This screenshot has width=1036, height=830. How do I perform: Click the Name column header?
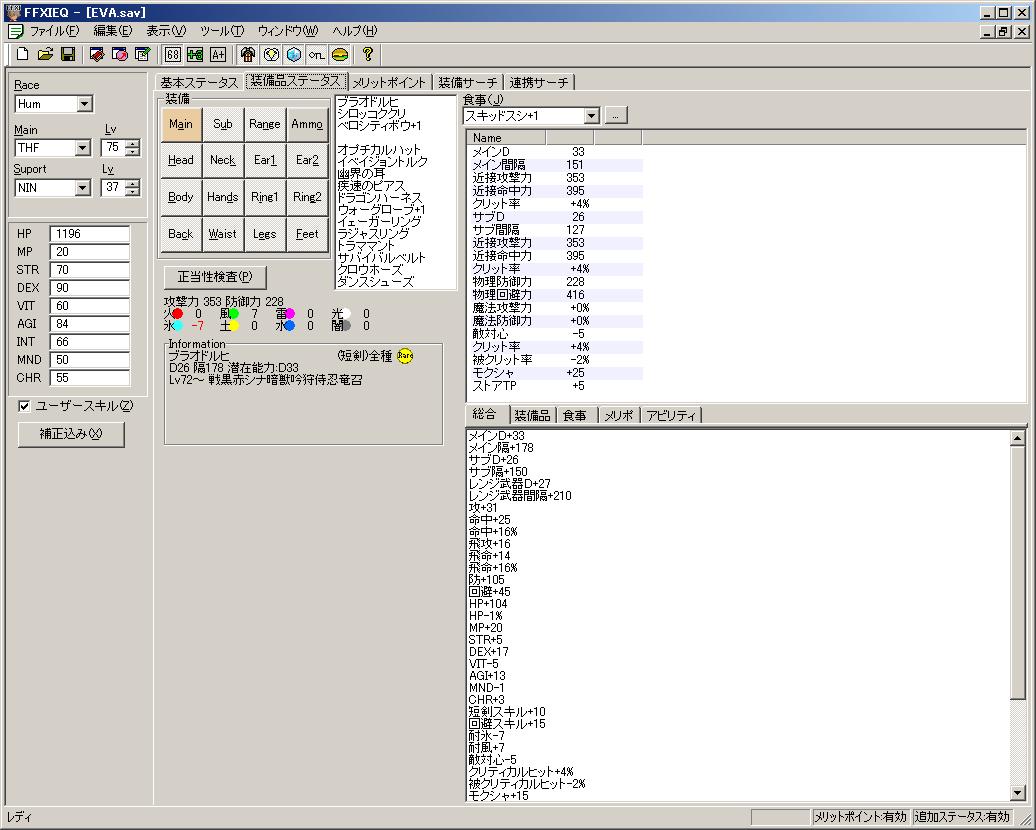point(506,138)
